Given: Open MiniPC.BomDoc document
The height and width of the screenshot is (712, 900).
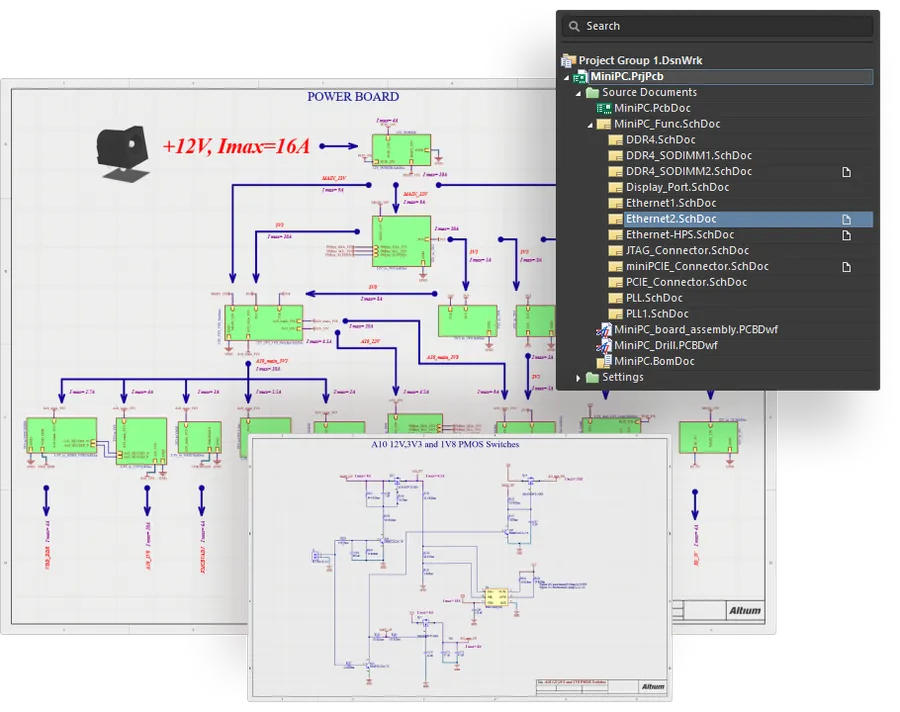Looking at the screenshot, I should pos(654,361).
